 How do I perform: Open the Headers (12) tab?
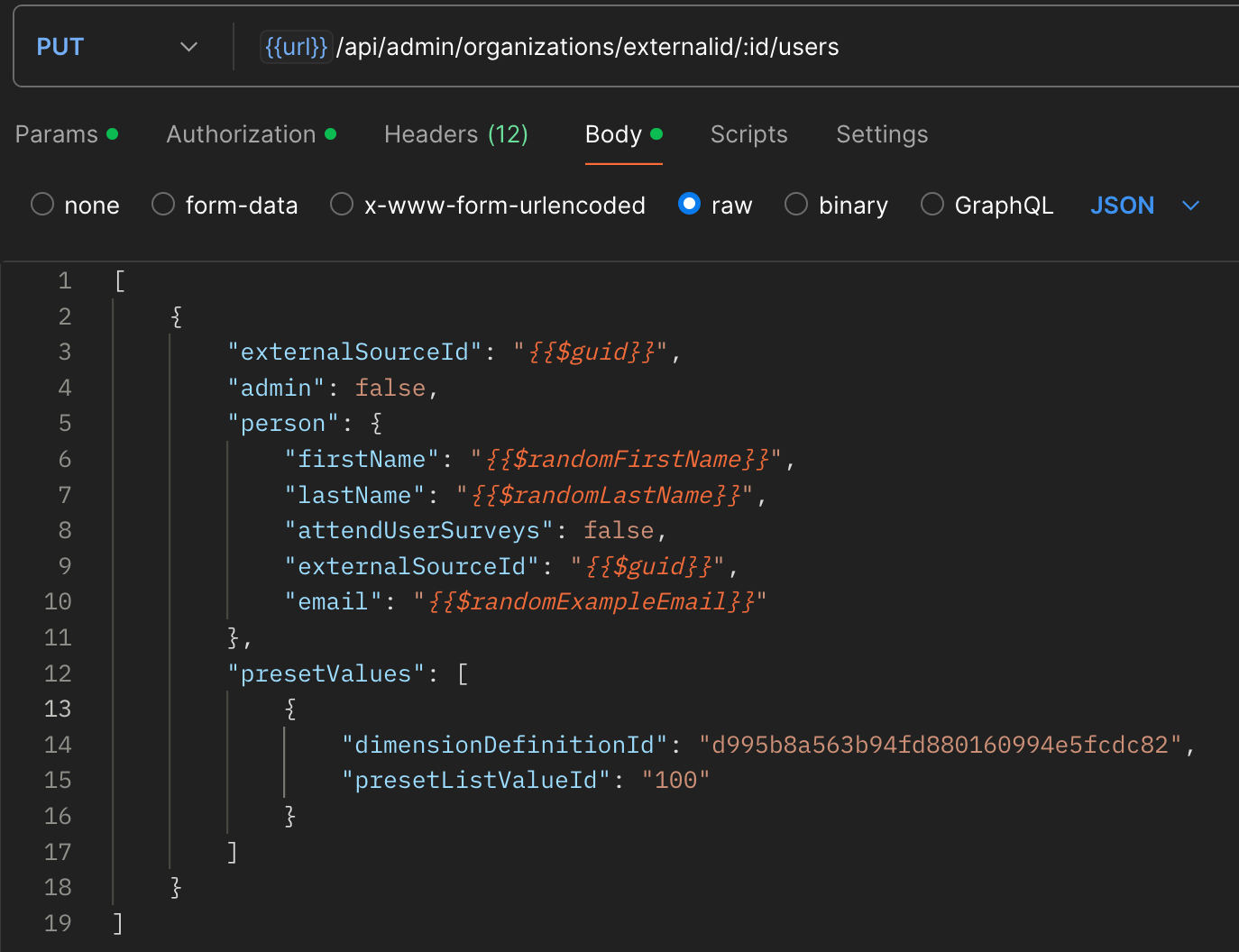(456, 134)
